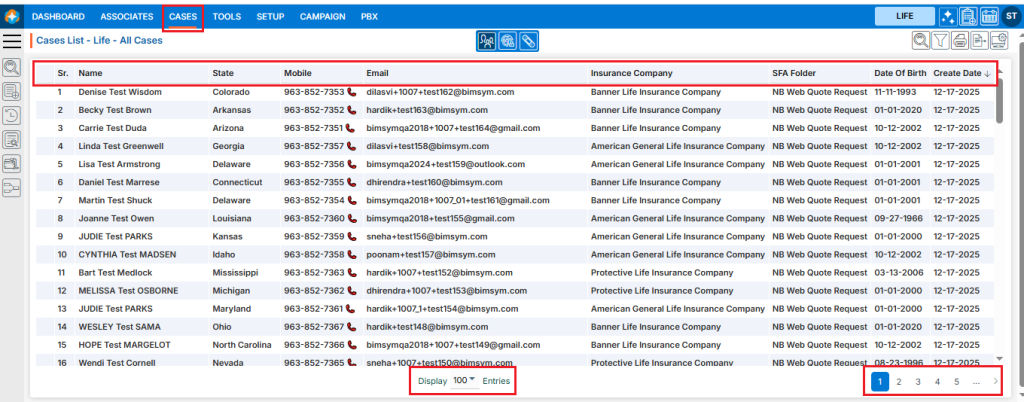Open the filter funnel icon

point(940,41)
